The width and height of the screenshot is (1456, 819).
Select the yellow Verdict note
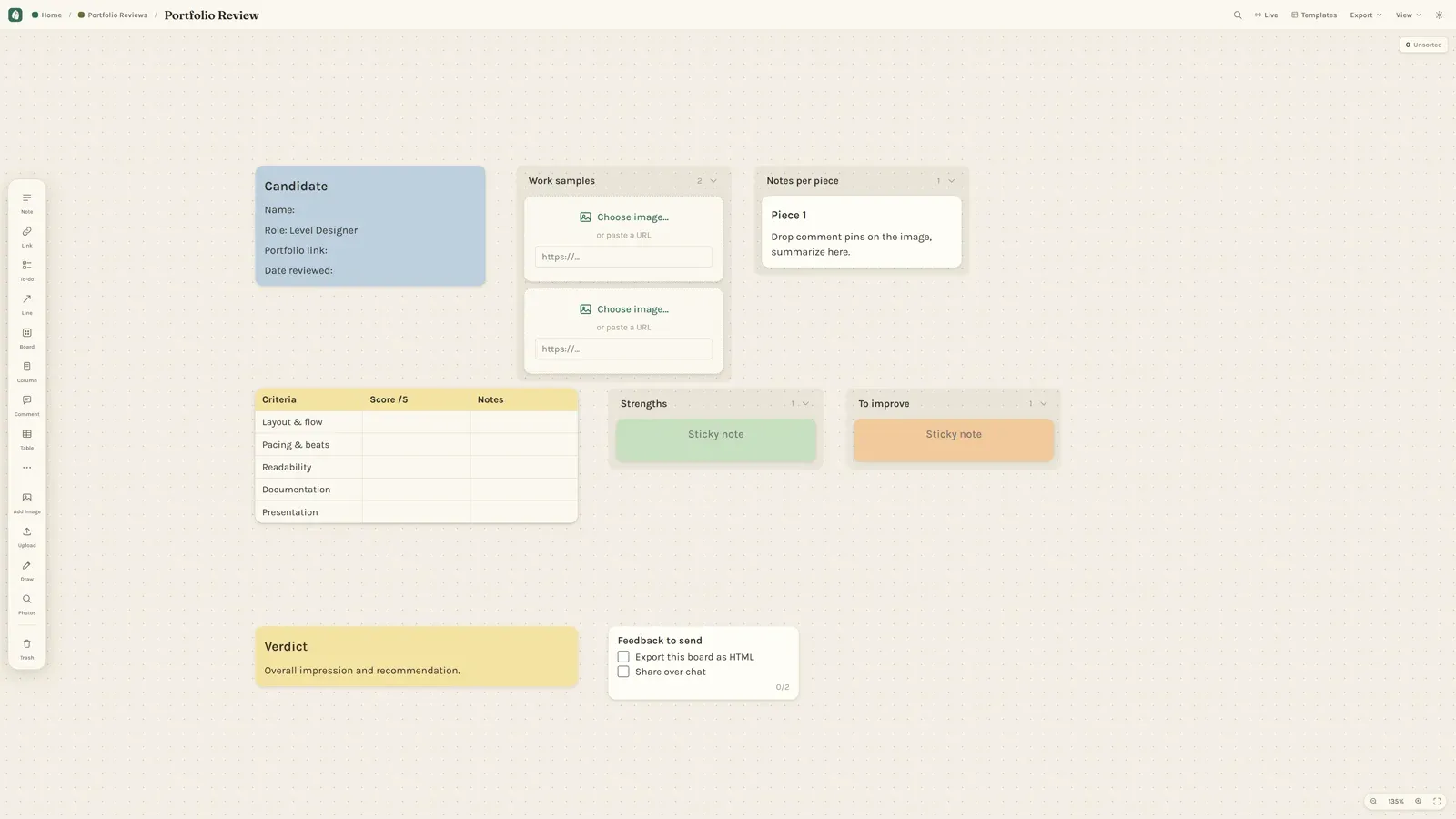coord(416,657)
